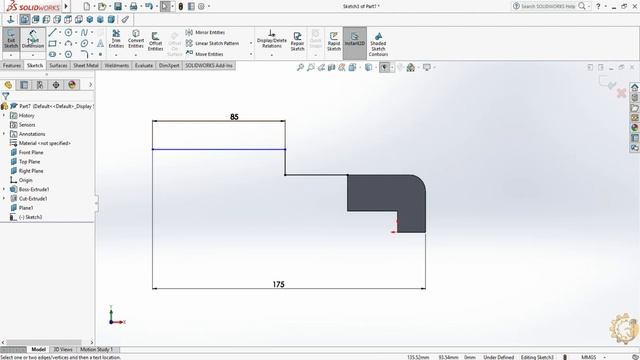Click the 175 dimension value
This screenshot has width=640, height=360.
point(278,284)
